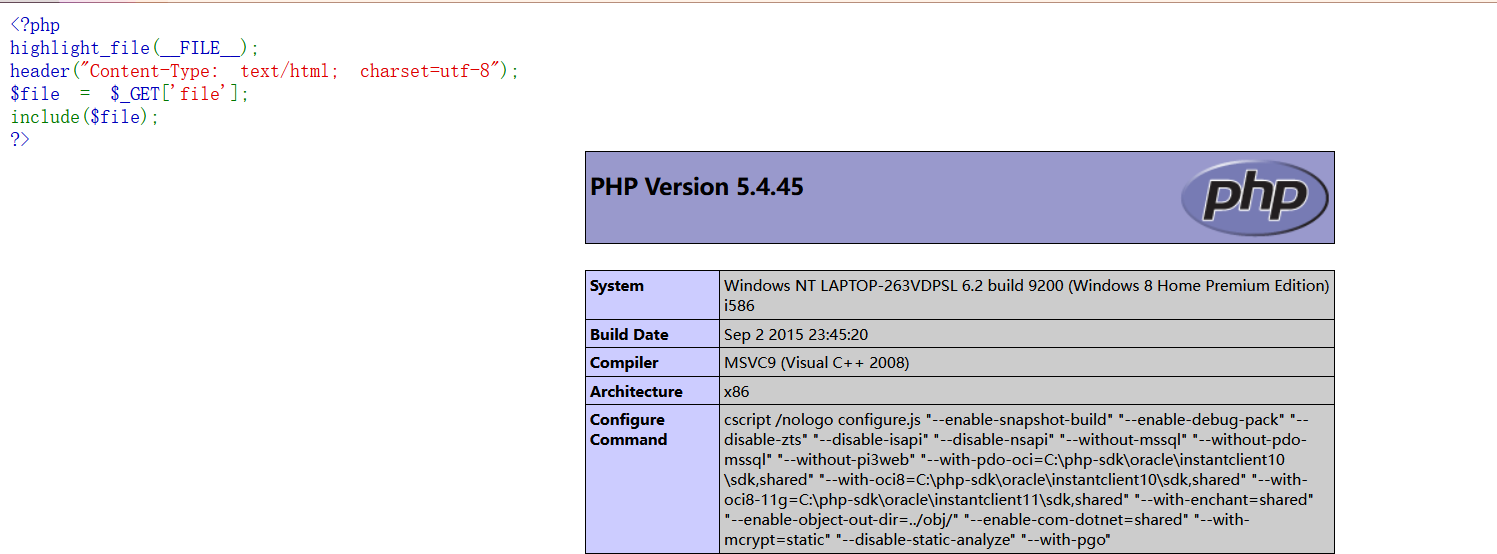Click the PHP Version 5.4.45 heading
This screenshot has width=1497, height=554.
coord(697,187)
